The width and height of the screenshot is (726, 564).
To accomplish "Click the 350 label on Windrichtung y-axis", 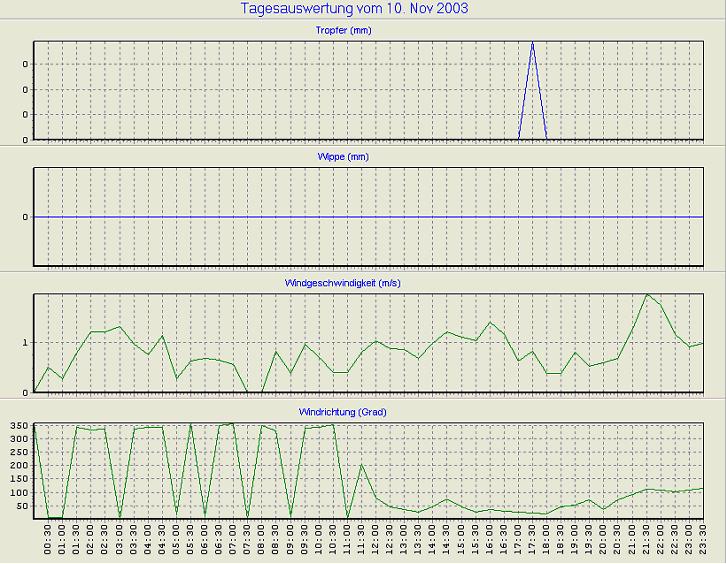I will [x=18, y=425].
